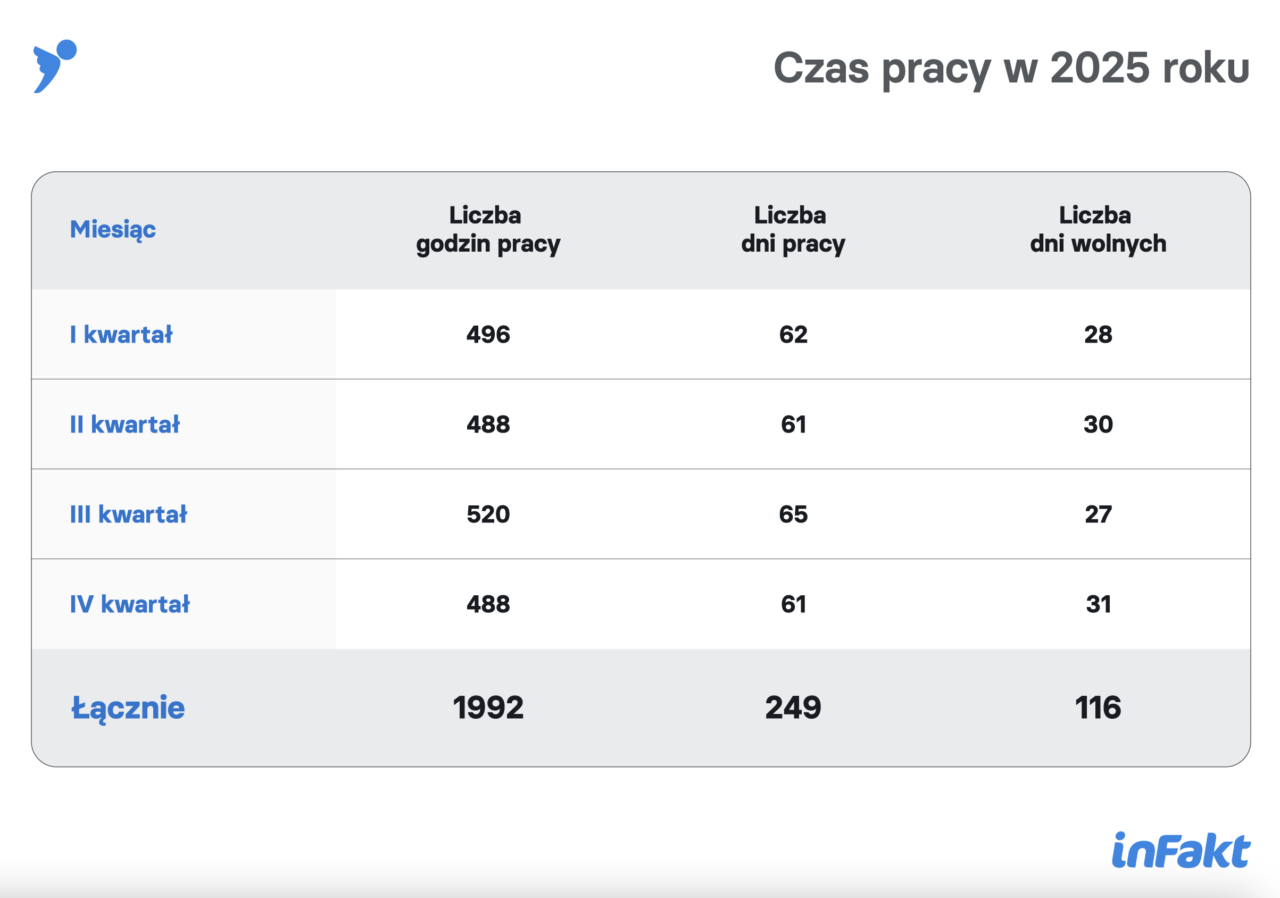Select the 'II kwartał' row label
Image resolution: width=1280 pixels, height=898 pixels.
(x=125, y=425)
